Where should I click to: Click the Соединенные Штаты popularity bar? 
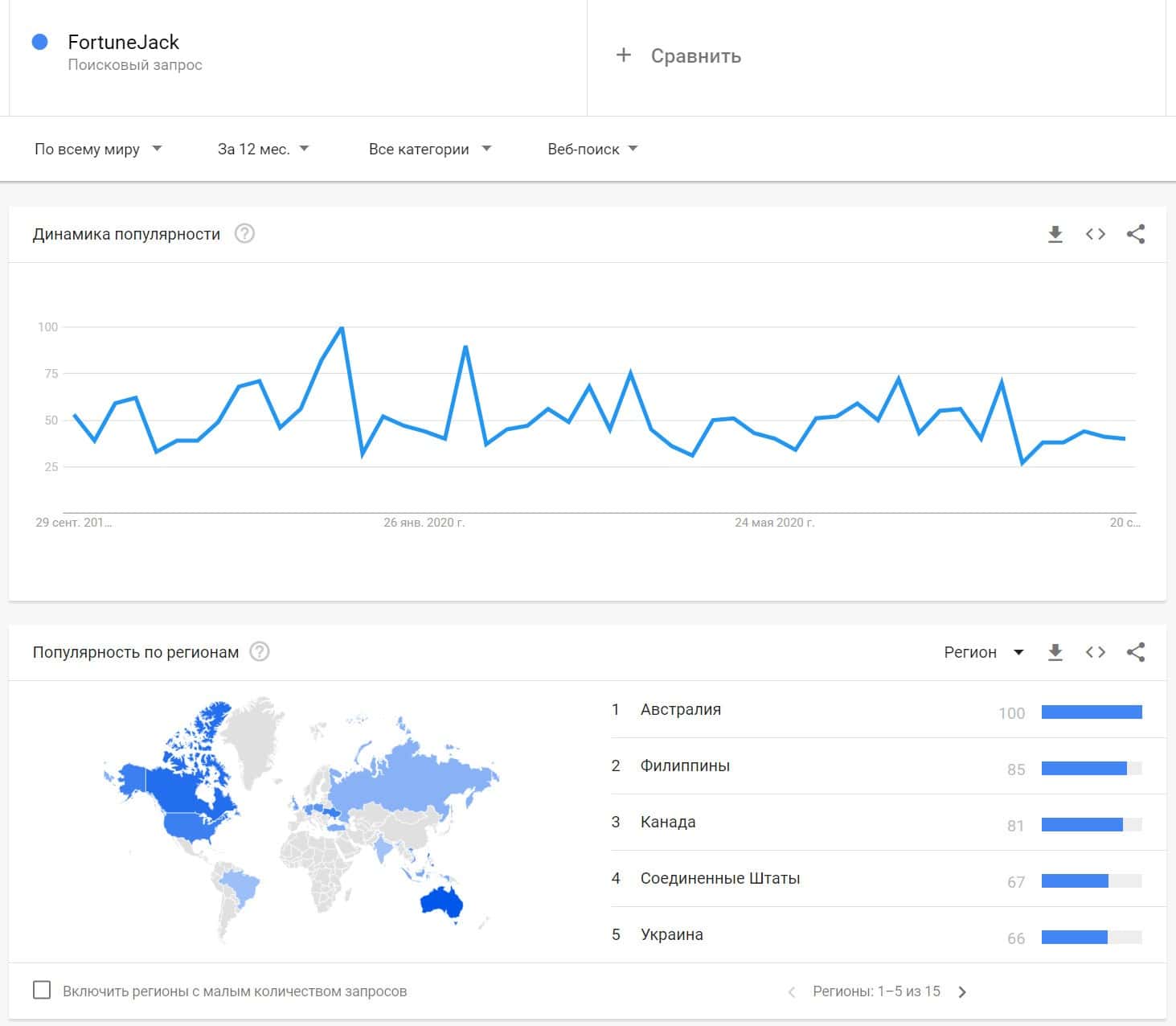pos(1092,880)
